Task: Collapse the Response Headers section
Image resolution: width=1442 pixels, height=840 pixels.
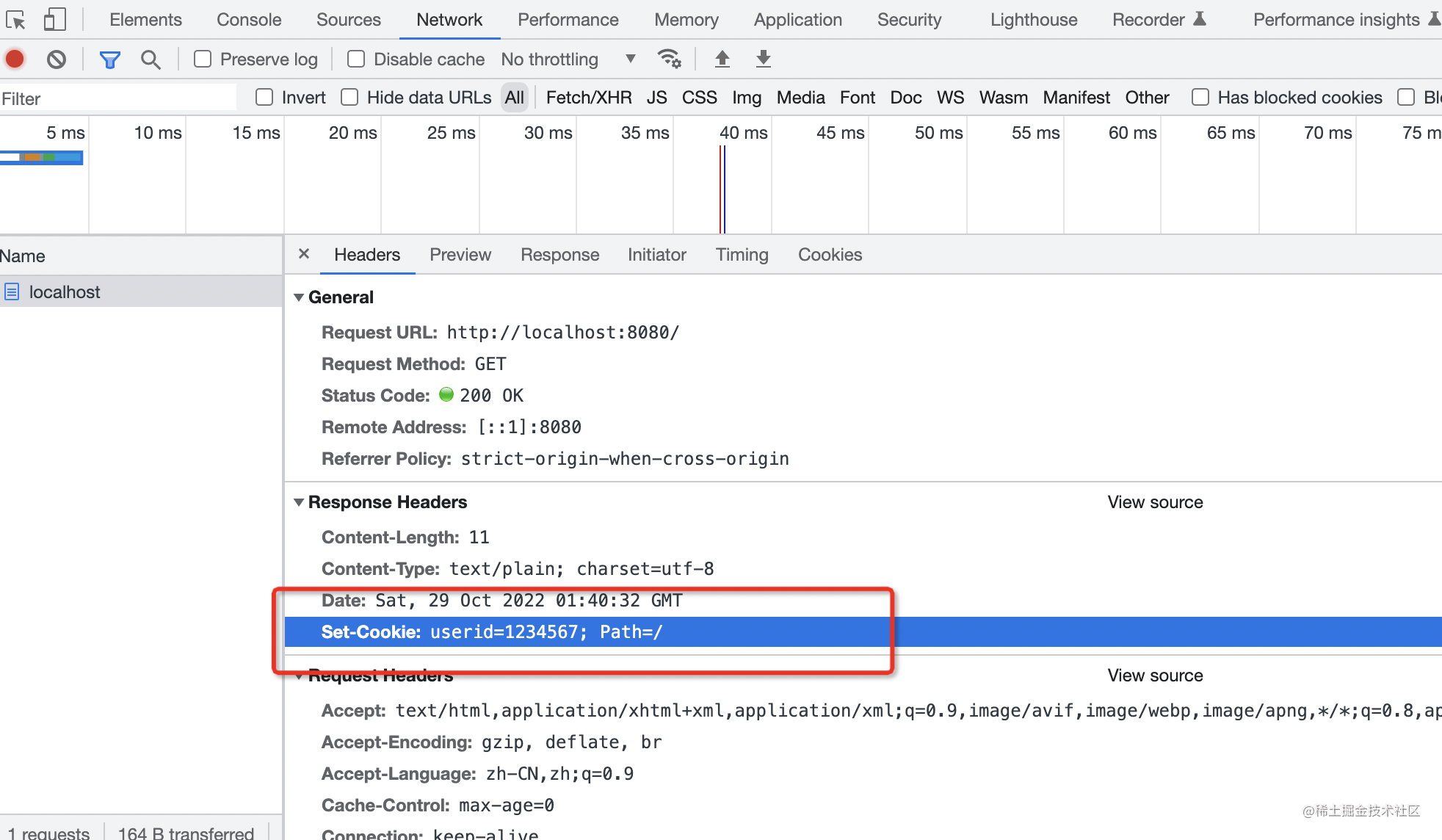Action: click(x=299, y=502)
